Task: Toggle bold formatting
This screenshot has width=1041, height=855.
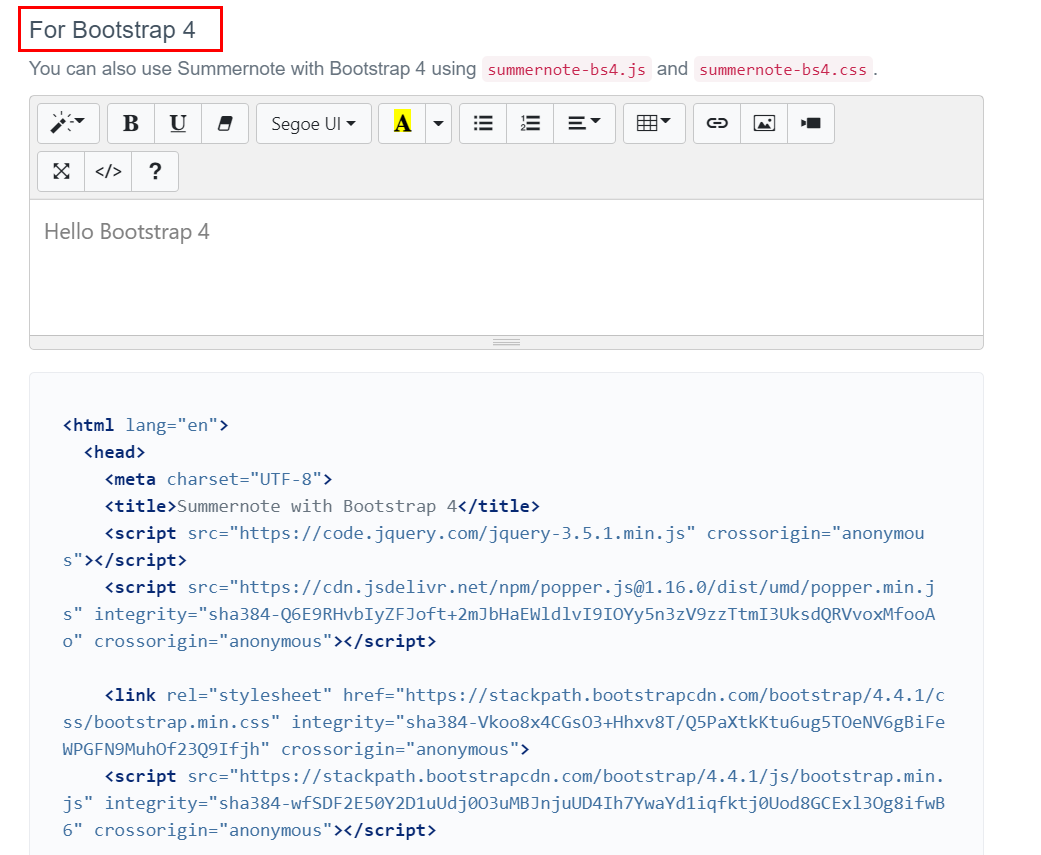Action: (x=131, y=123)
